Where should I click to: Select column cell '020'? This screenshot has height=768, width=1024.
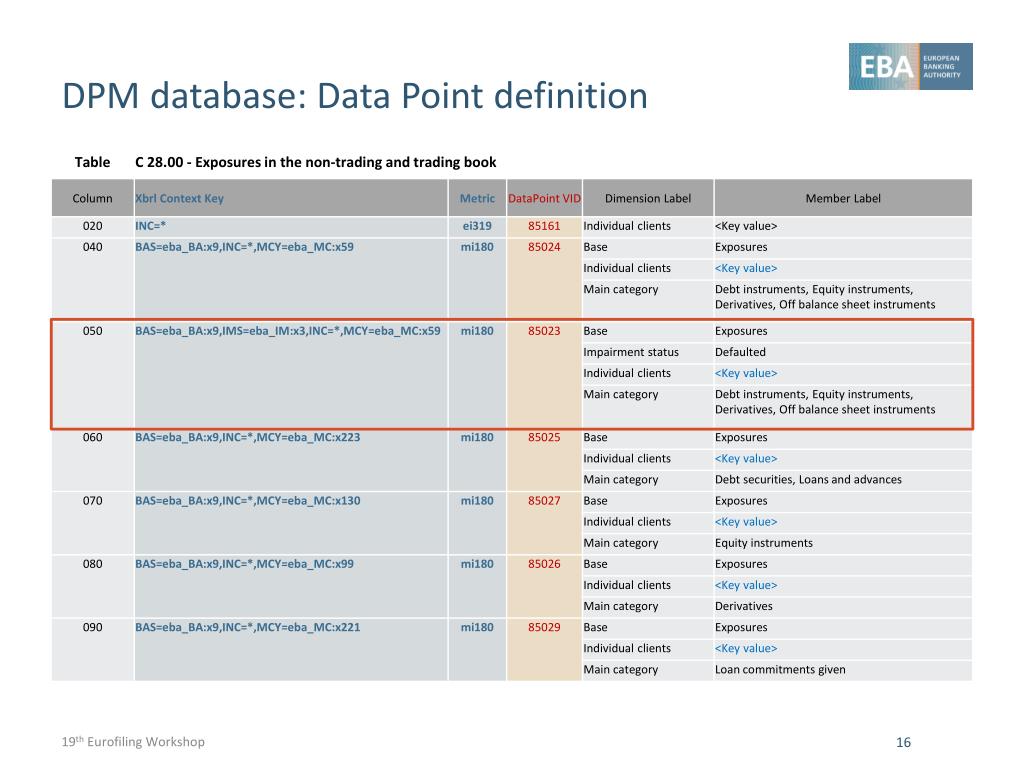pos(92,226)
